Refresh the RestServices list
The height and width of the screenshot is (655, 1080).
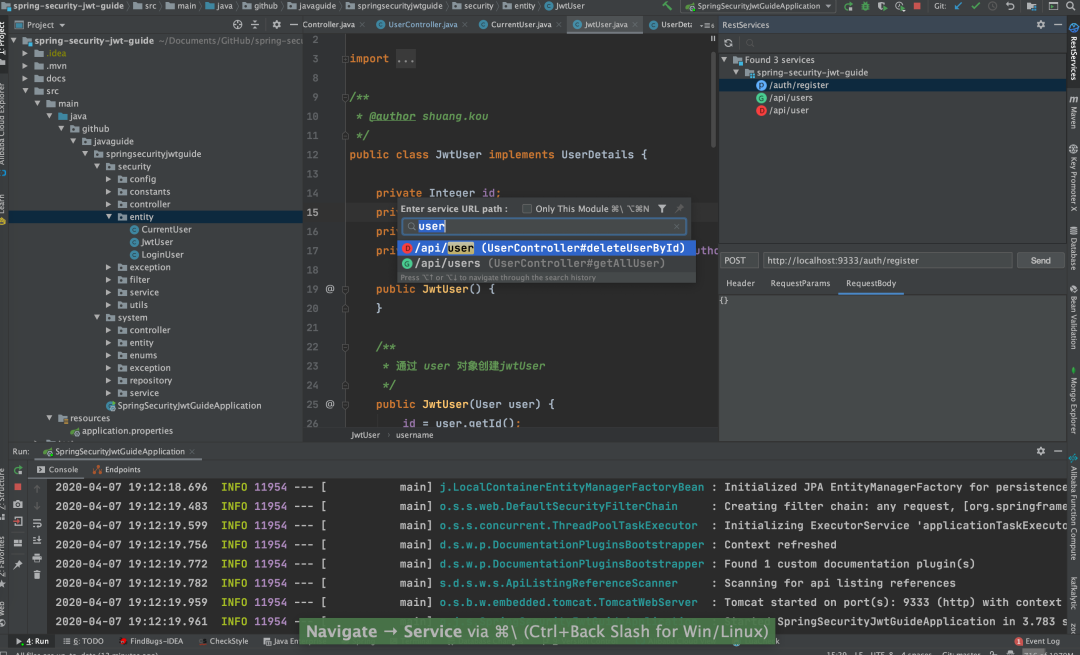click(x=728, y=43)
